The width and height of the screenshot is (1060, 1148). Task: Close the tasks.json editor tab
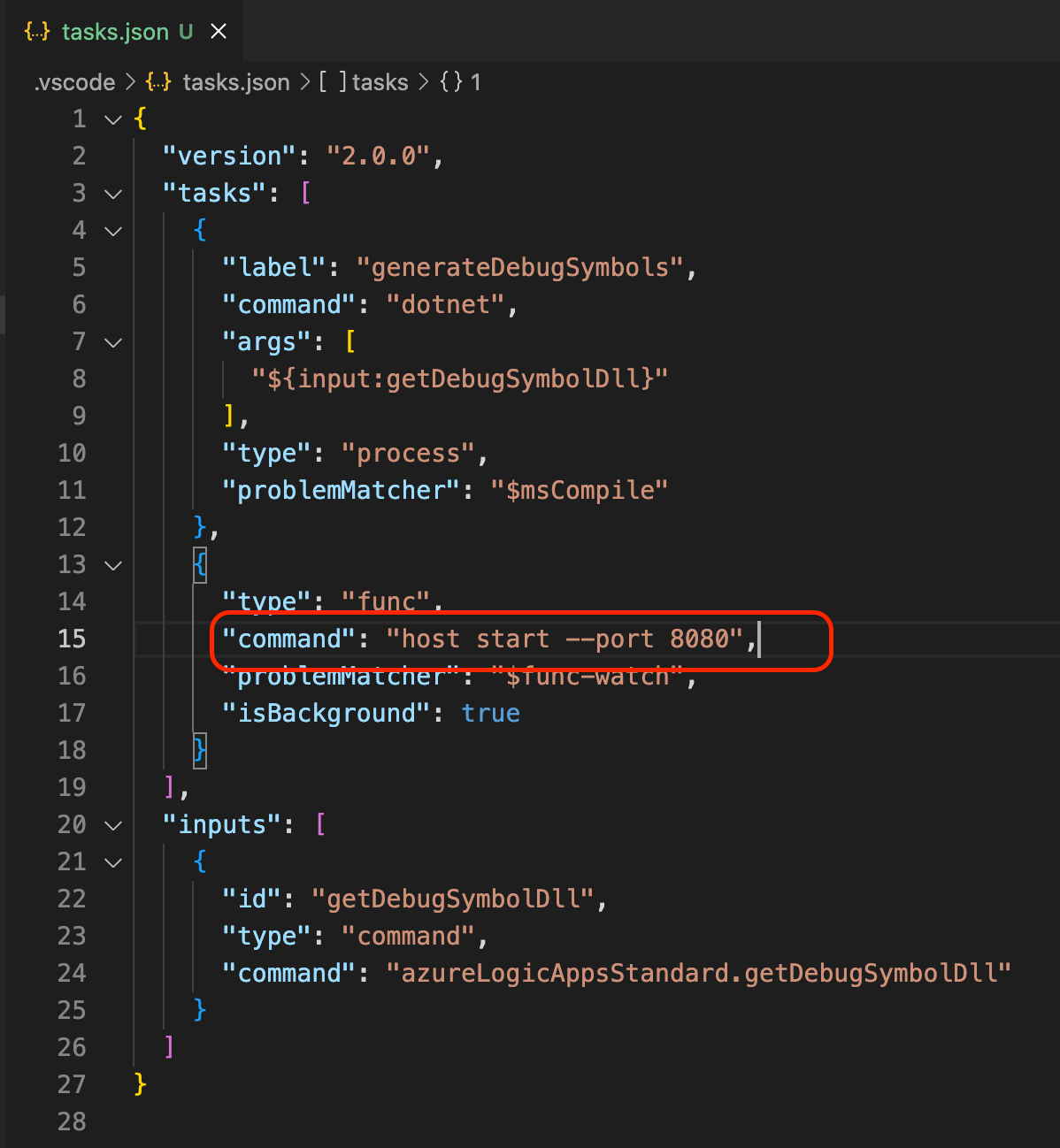pos(219,32)
